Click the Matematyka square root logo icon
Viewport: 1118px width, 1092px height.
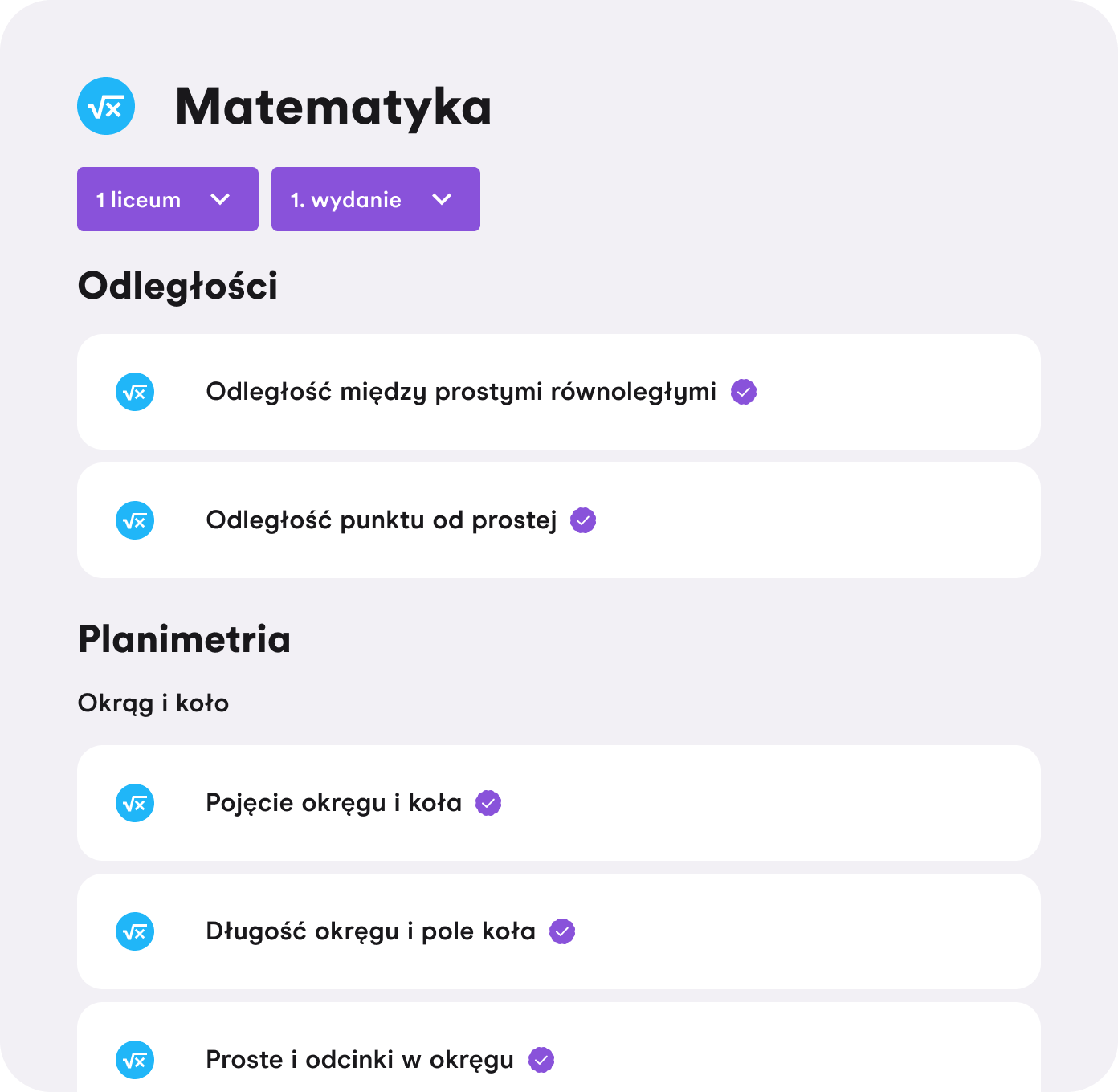tap(106, 106)
